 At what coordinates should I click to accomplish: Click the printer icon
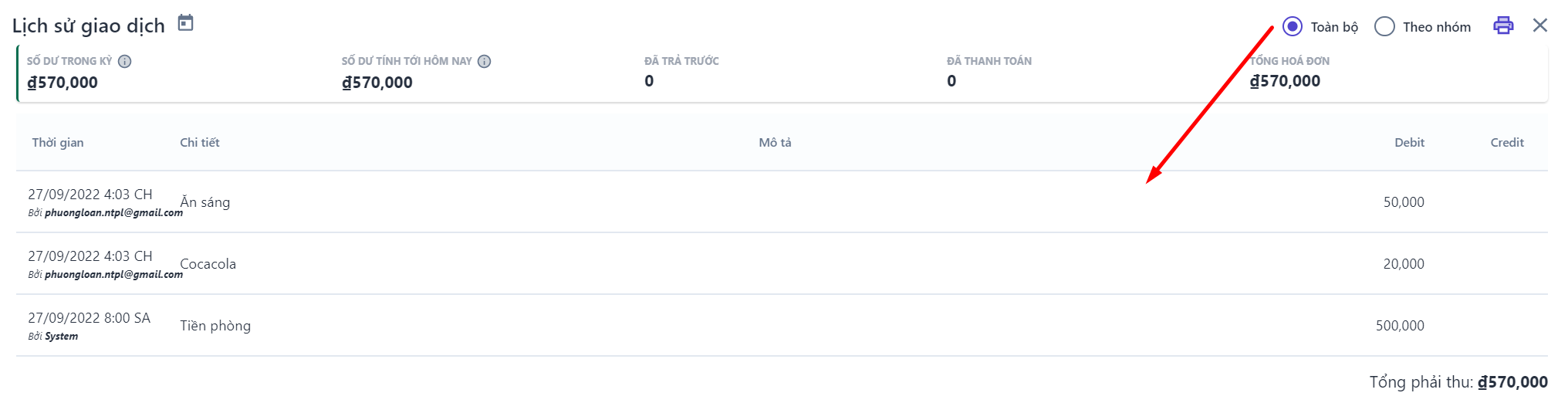pyautogui.click(x=1503, y=25)
